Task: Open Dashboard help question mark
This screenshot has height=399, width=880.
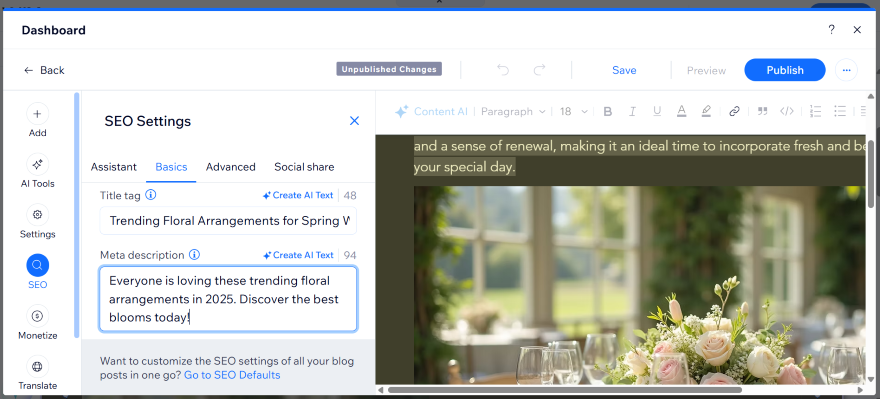Action: point(832,30)
